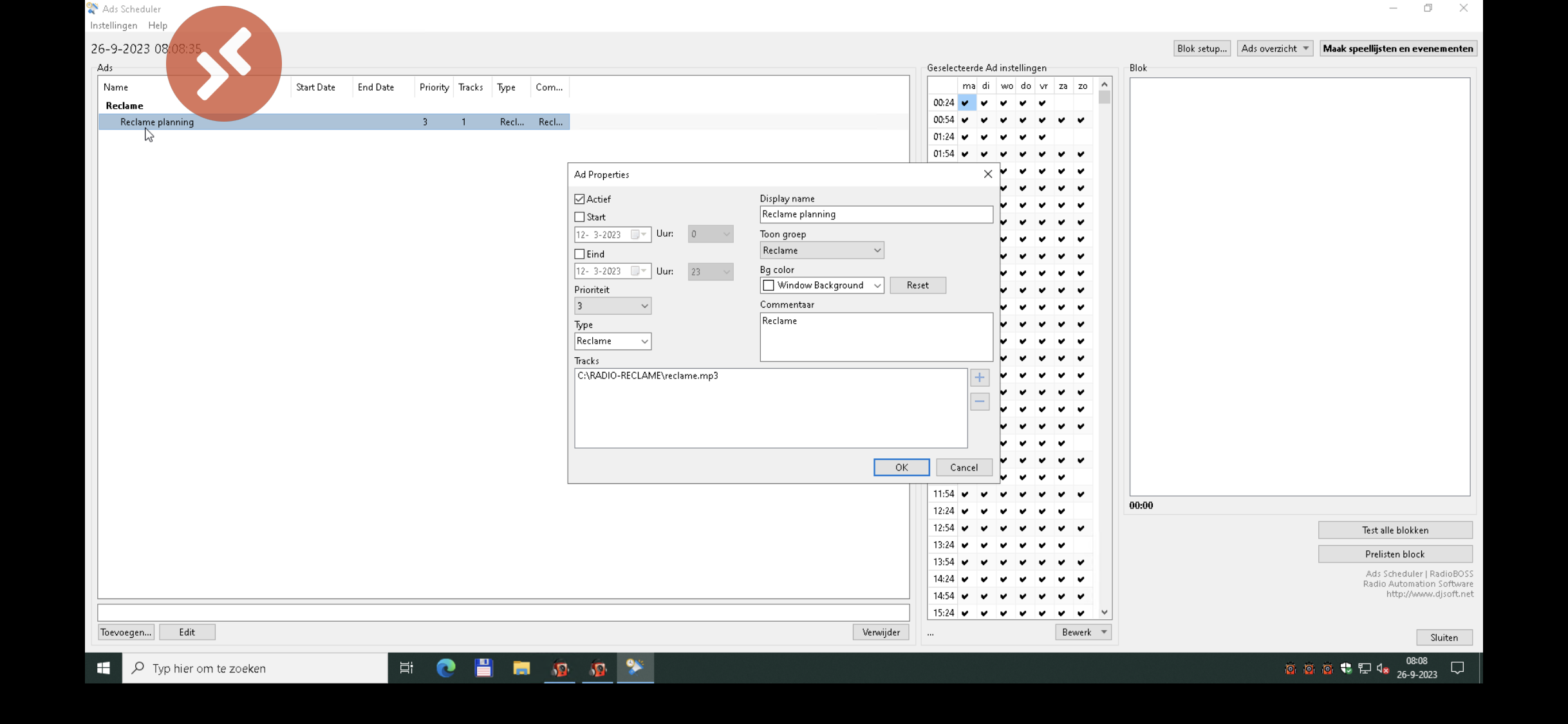Open the Instellingen menu
This screenshot has height=724, width=1568.
[x=113, y=25]
